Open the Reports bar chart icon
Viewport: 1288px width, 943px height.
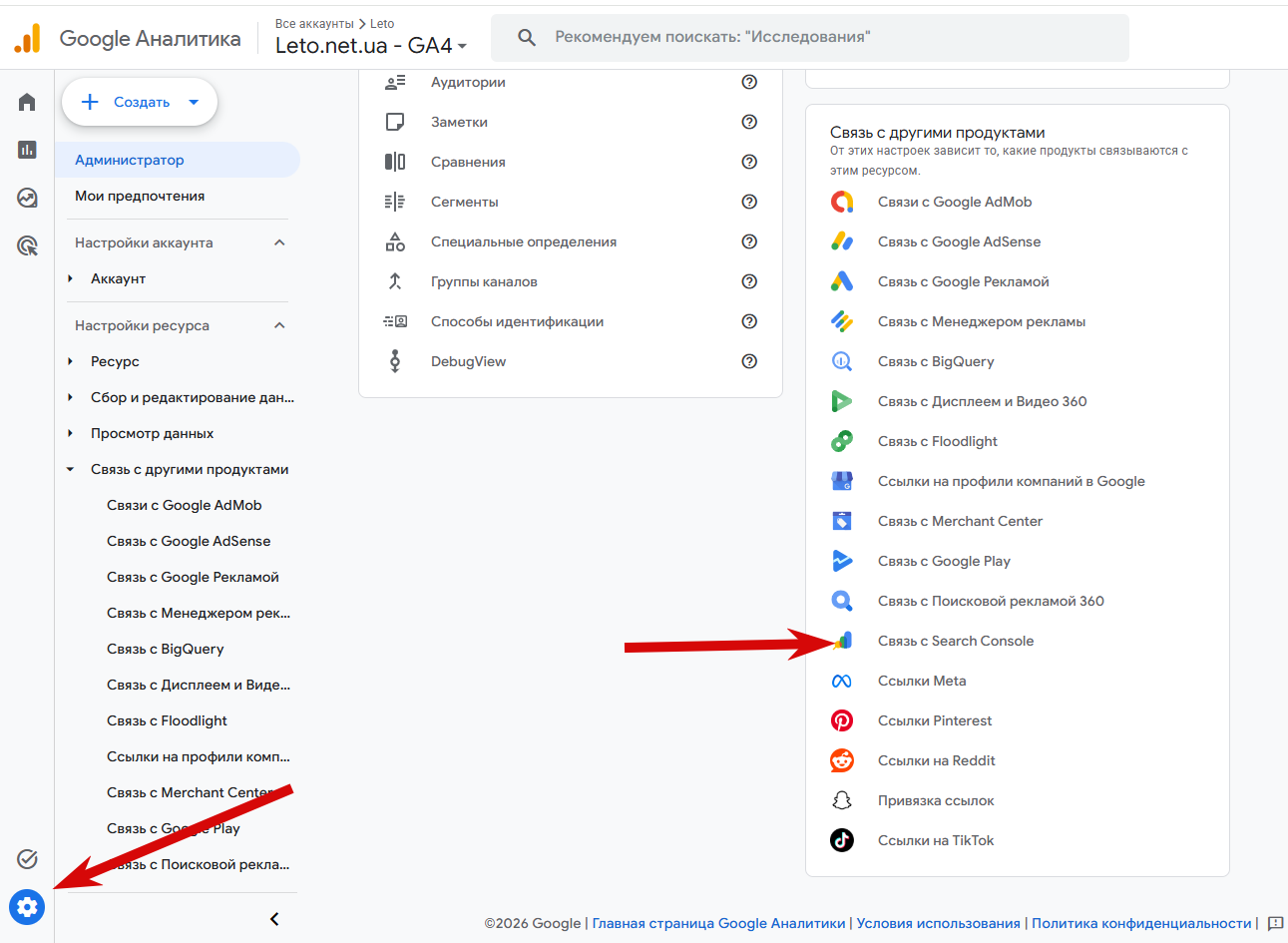27,150
